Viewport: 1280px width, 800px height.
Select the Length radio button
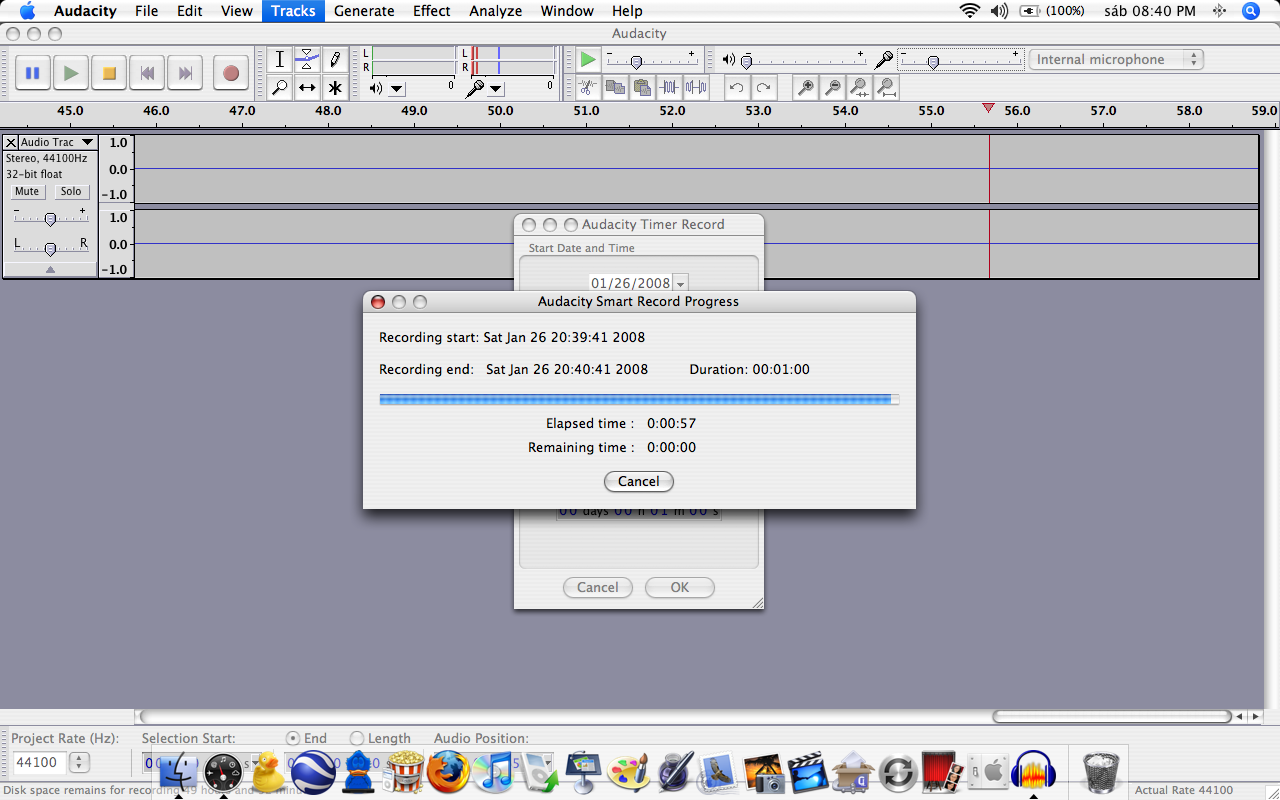(357, 738)
